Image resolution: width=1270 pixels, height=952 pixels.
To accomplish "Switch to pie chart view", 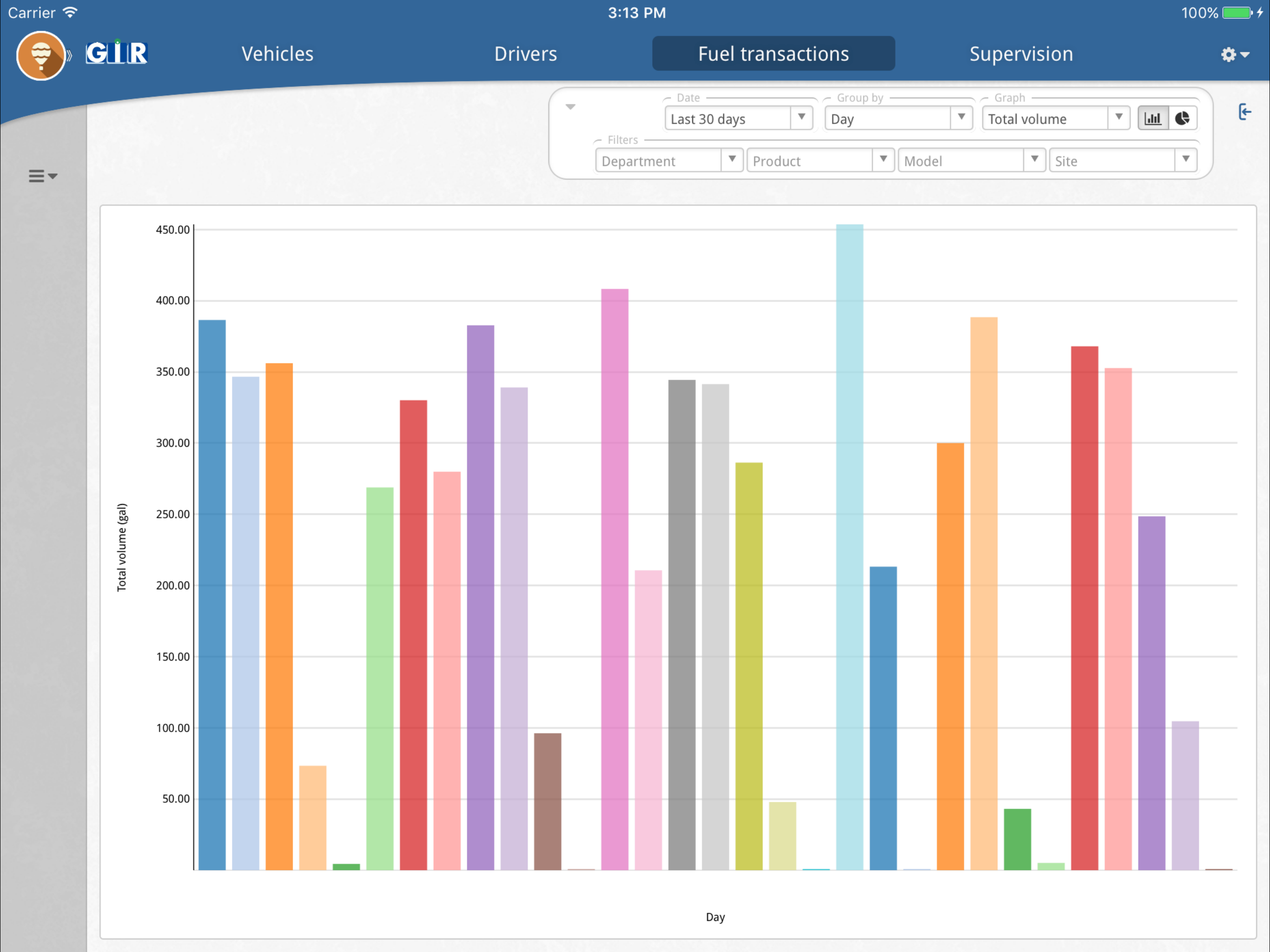I will click(x=1182, y=118).
